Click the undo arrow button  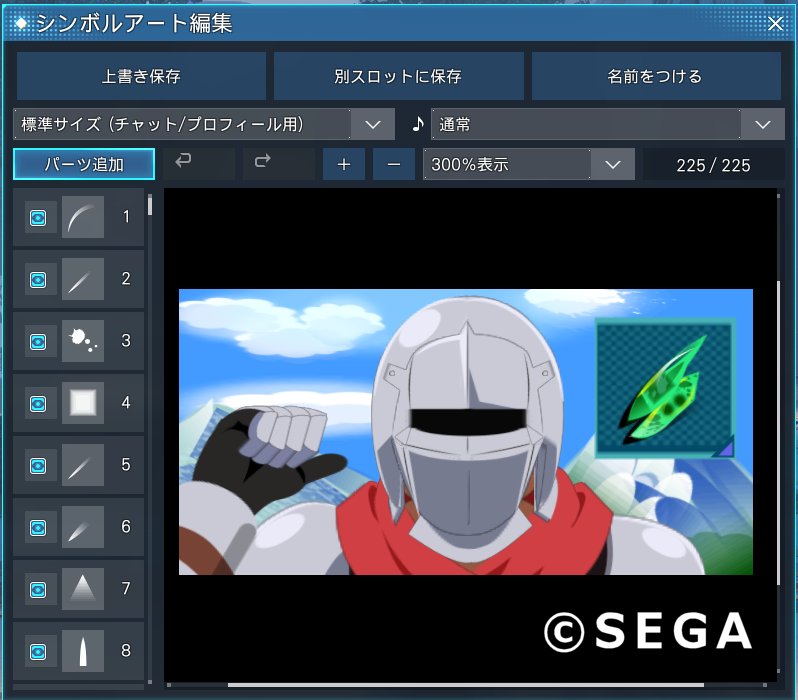pos(199,164)
